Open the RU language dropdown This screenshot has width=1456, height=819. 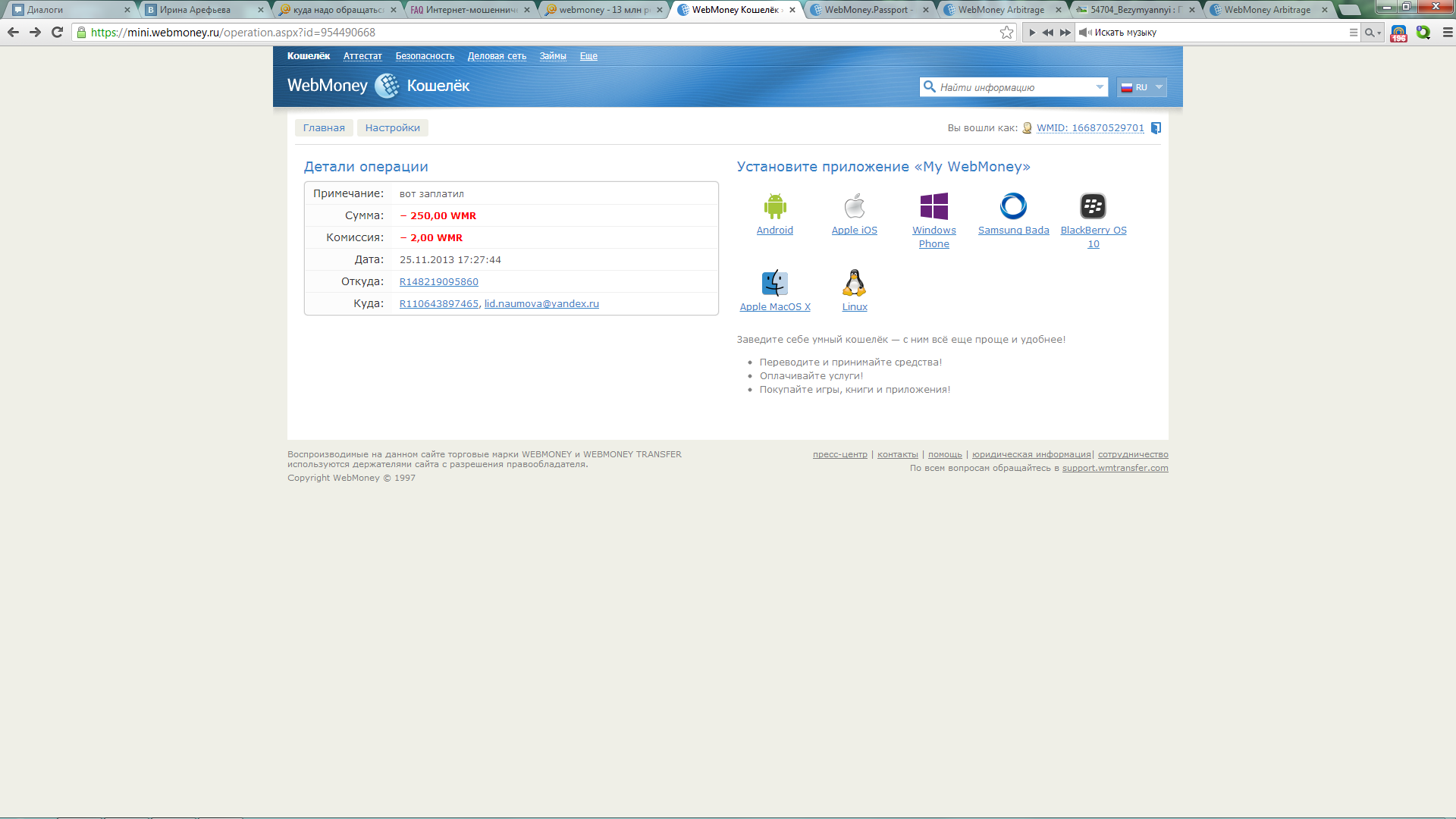pos(1141,87)
